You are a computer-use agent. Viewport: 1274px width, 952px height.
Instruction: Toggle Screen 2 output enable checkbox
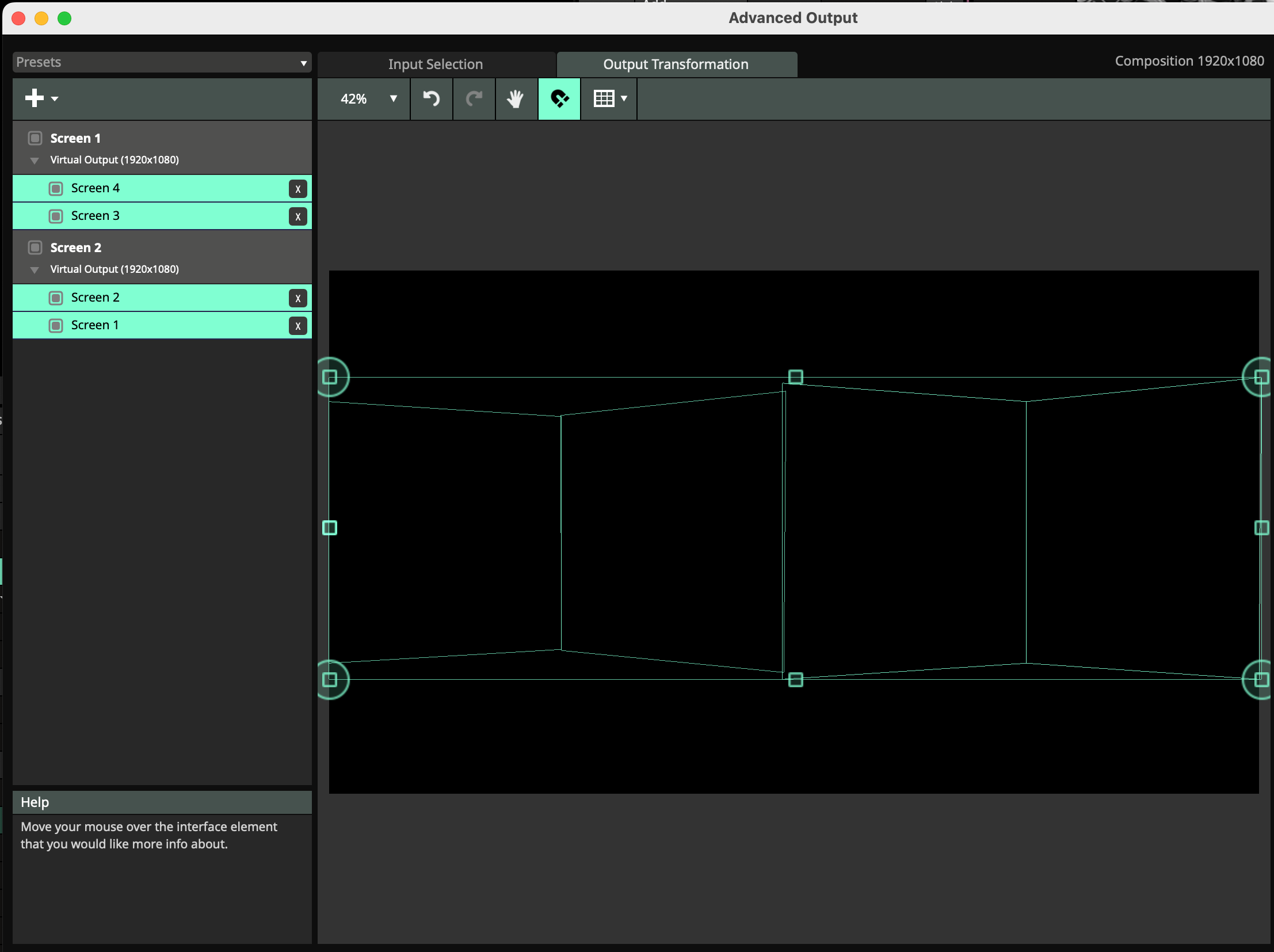pyautogui.click(x=35, y=247)
